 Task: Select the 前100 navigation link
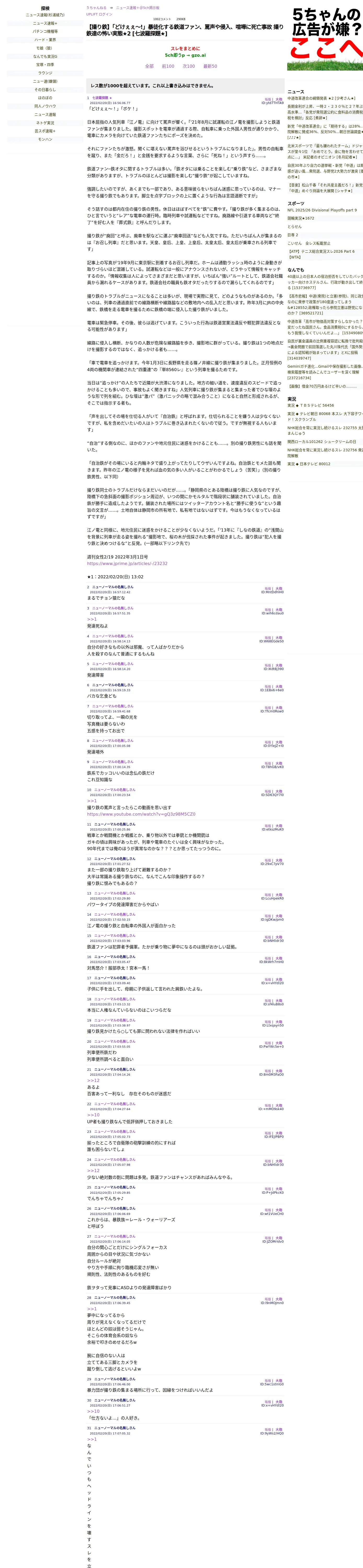pyautogui.click(x=168, y=66)
